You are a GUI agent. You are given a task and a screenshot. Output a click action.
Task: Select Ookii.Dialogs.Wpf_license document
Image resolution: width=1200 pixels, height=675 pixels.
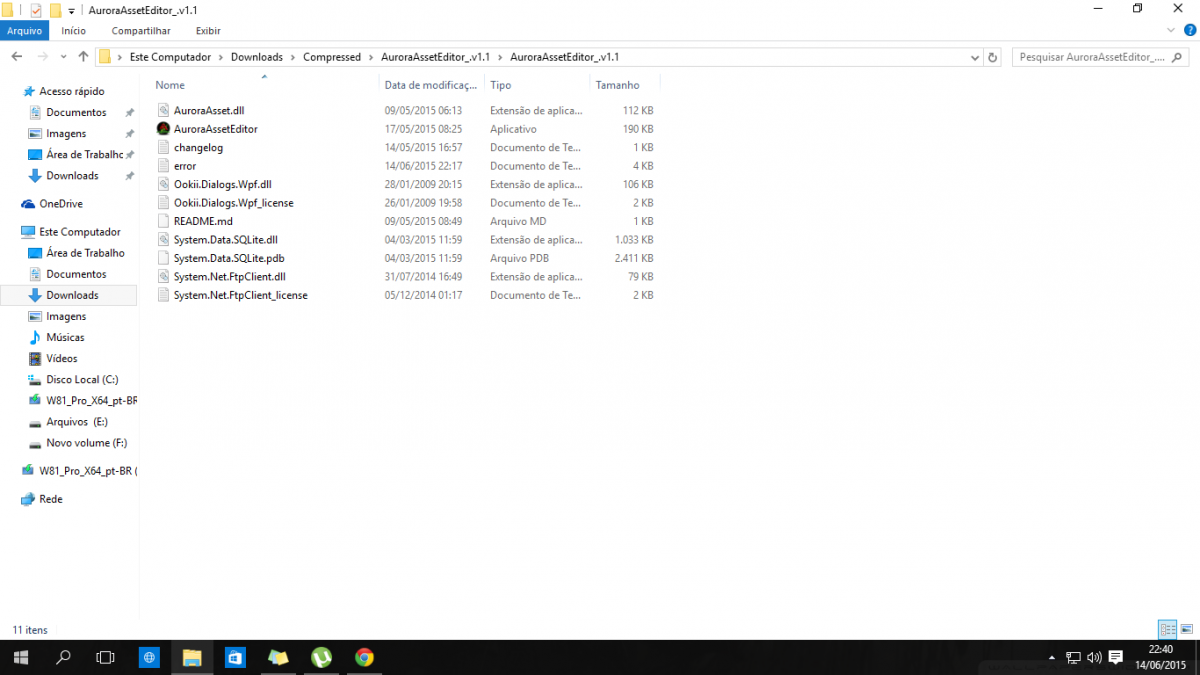[x=225, y=203]
